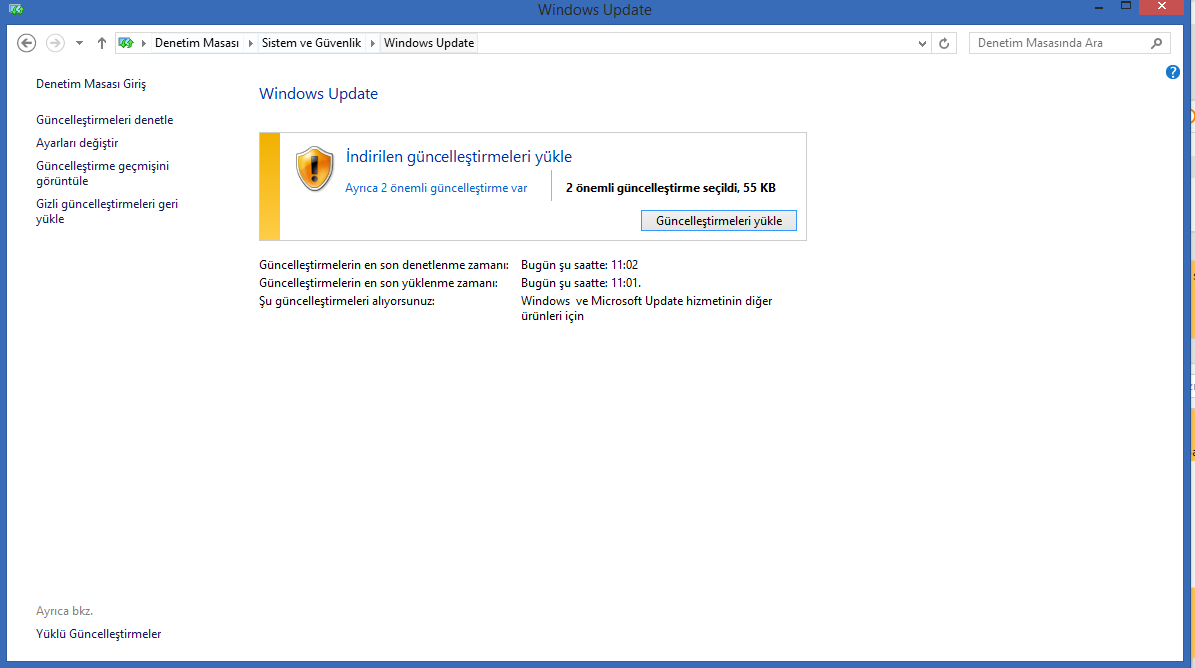
Task: Go up one level with up arrow
Action: [x=101, y=43]
